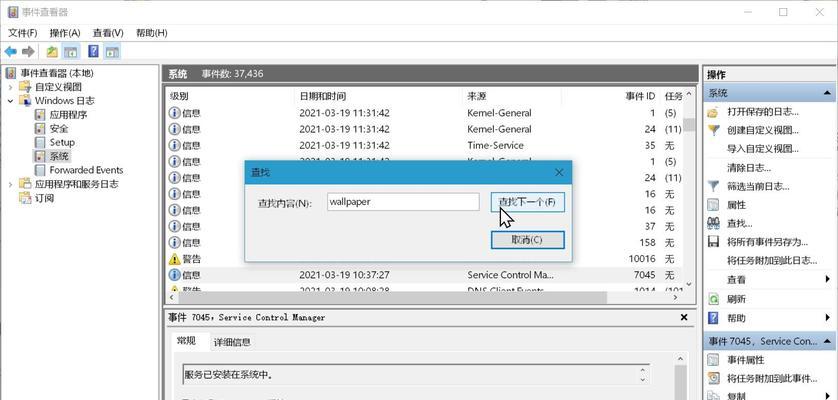Close the event 7045 preview pane
This screenshot has height=400, width=838.
[684, 318]
